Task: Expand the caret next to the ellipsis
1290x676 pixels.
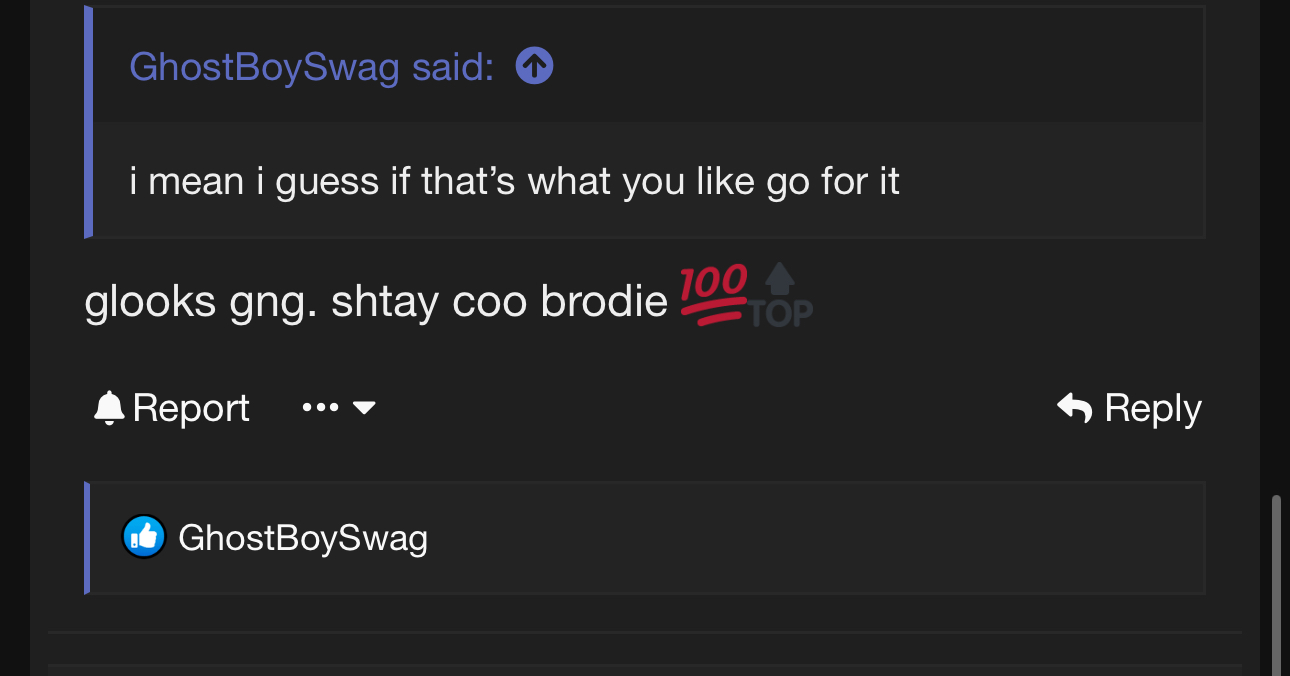Action: click(x=364, y=408)
